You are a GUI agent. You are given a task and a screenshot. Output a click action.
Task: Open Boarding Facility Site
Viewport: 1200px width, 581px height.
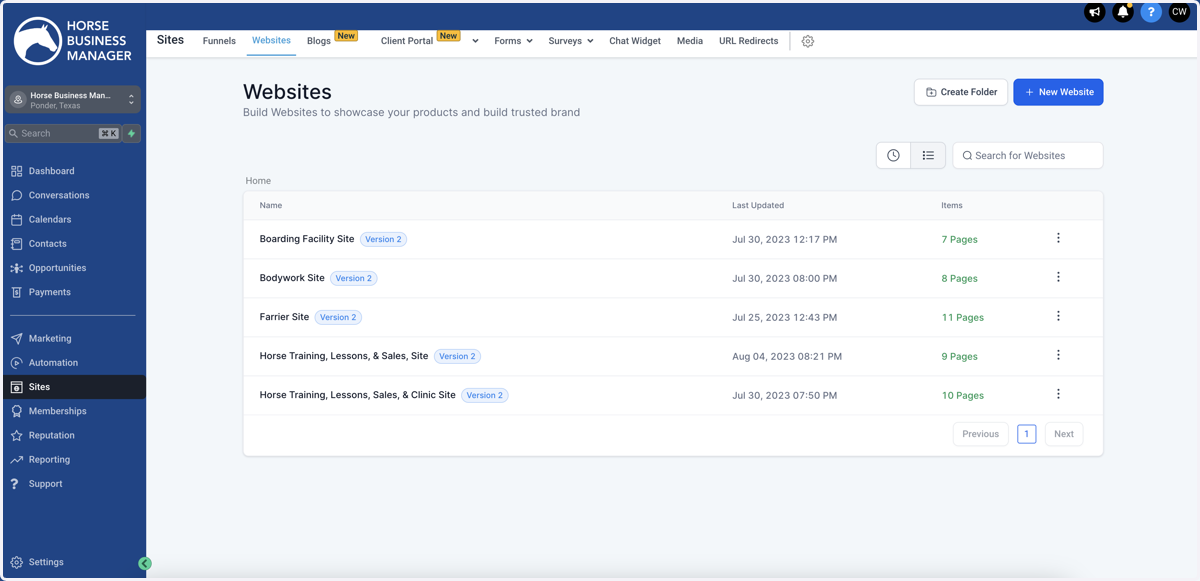[x=307, y=239]
